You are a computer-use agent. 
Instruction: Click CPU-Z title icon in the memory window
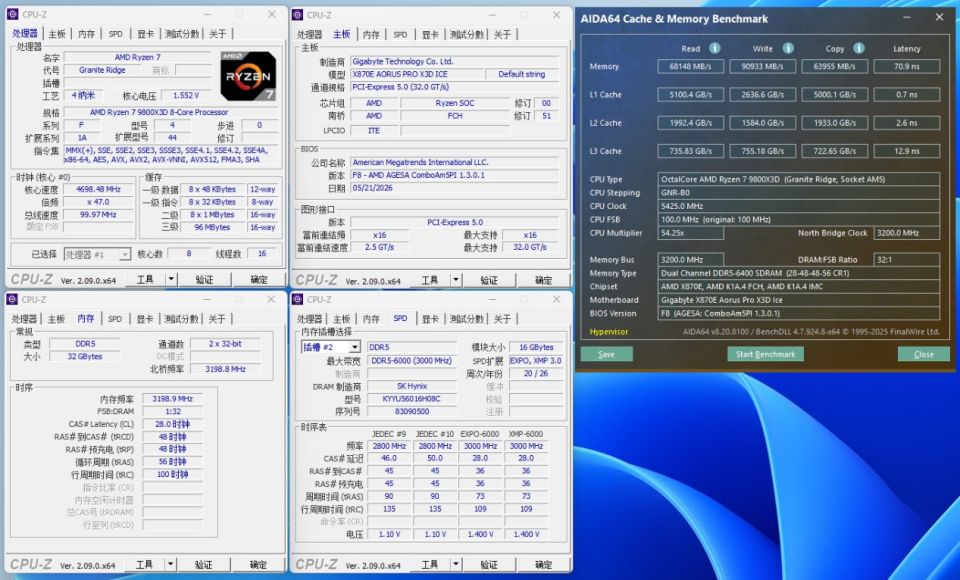12,299
